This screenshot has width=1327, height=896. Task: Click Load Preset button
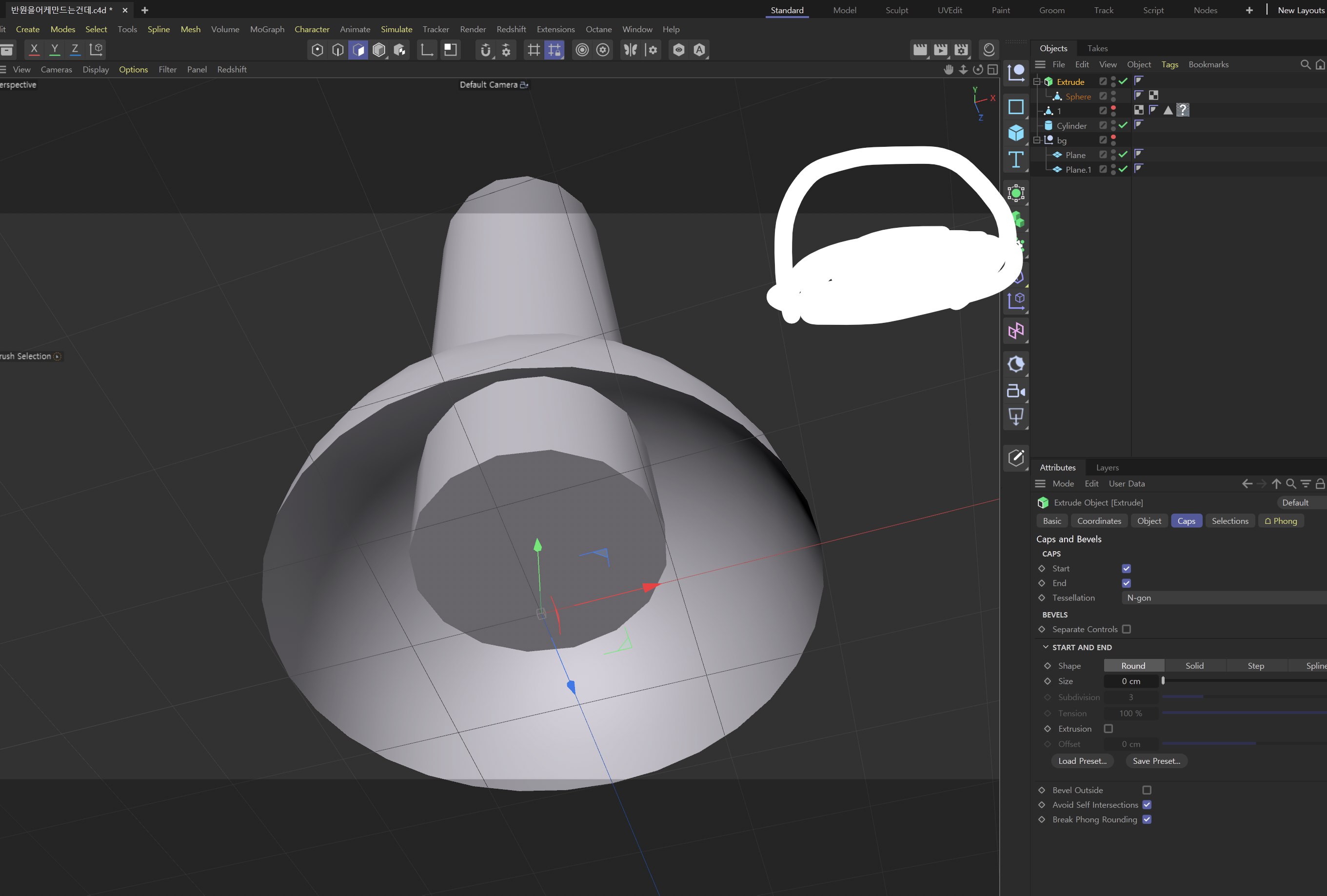1082,761
